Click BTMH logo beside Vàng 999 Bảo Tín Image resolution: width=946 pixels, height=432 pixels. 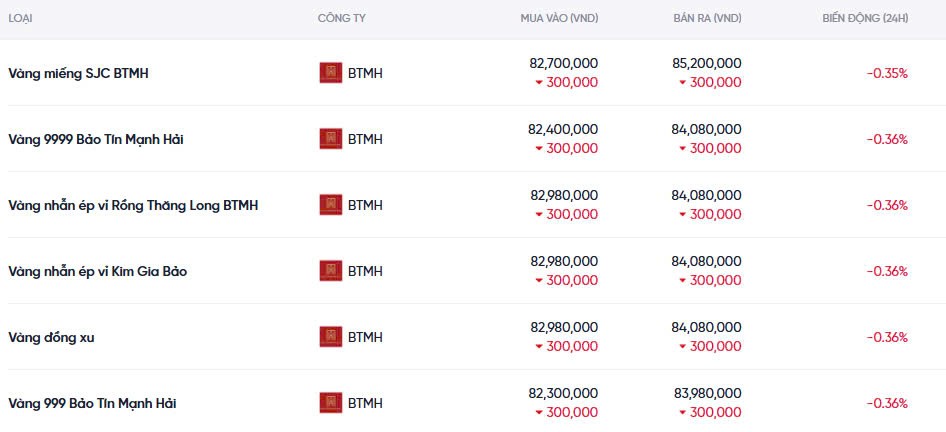point(330,403)
